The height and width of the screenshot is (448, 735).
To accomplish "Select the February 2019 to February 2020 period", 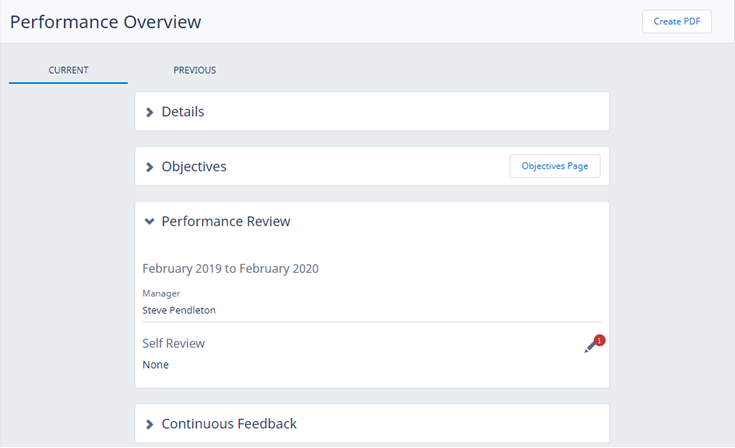I will click(x=230, y=268).
